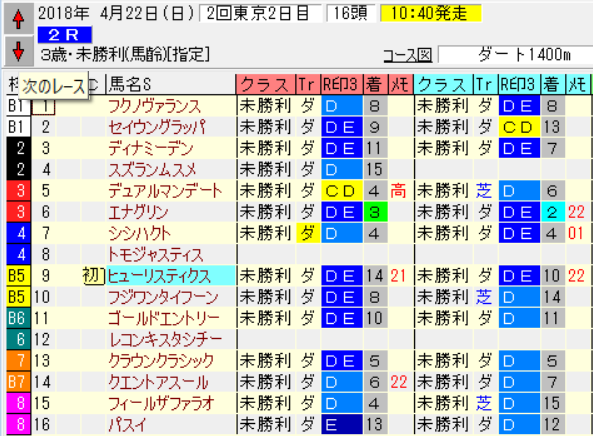Click red memo 01 in シシハクト row

point(576,233)
